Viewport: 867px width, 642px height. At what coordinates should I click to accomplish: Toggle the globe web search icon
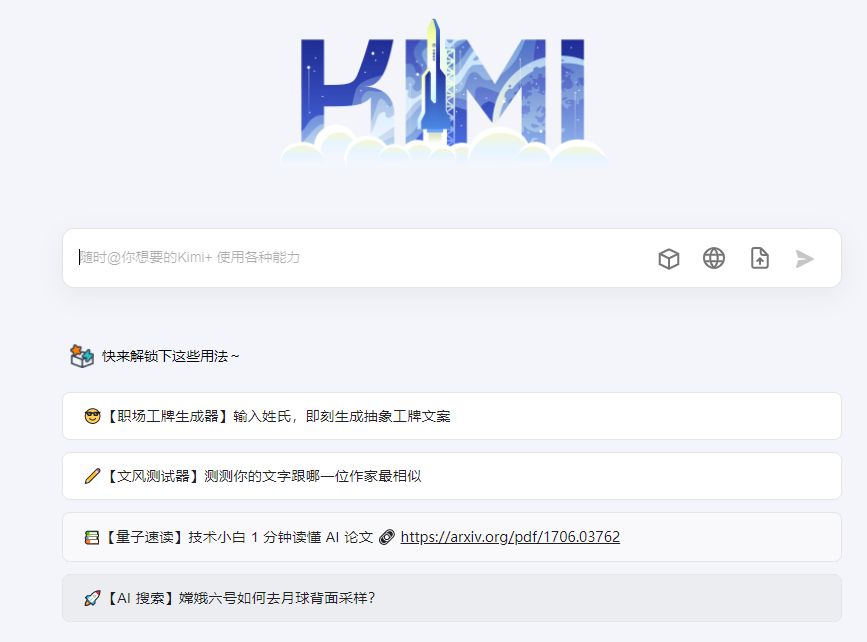click(714, 258)
